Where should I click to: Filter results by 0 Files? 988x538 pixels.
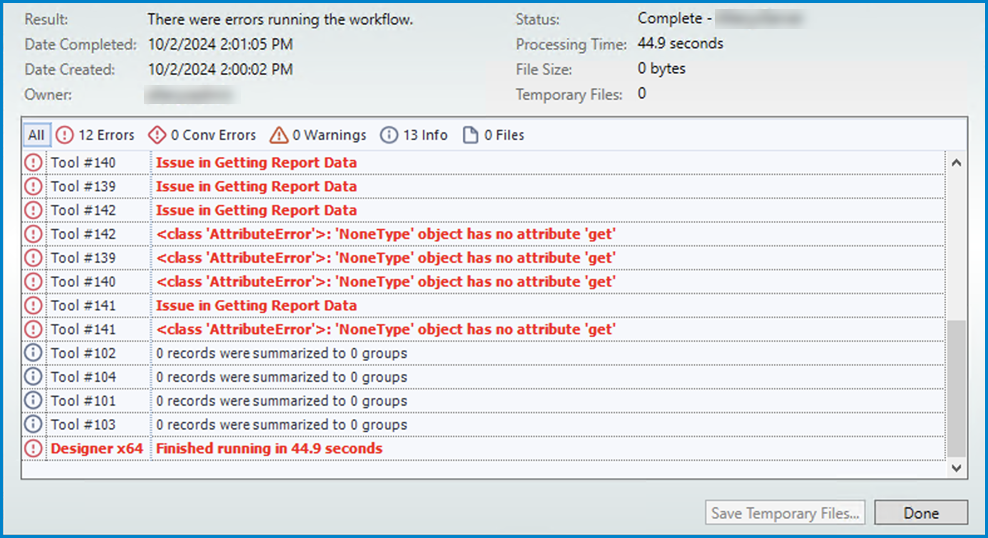[x=493, y=135]
